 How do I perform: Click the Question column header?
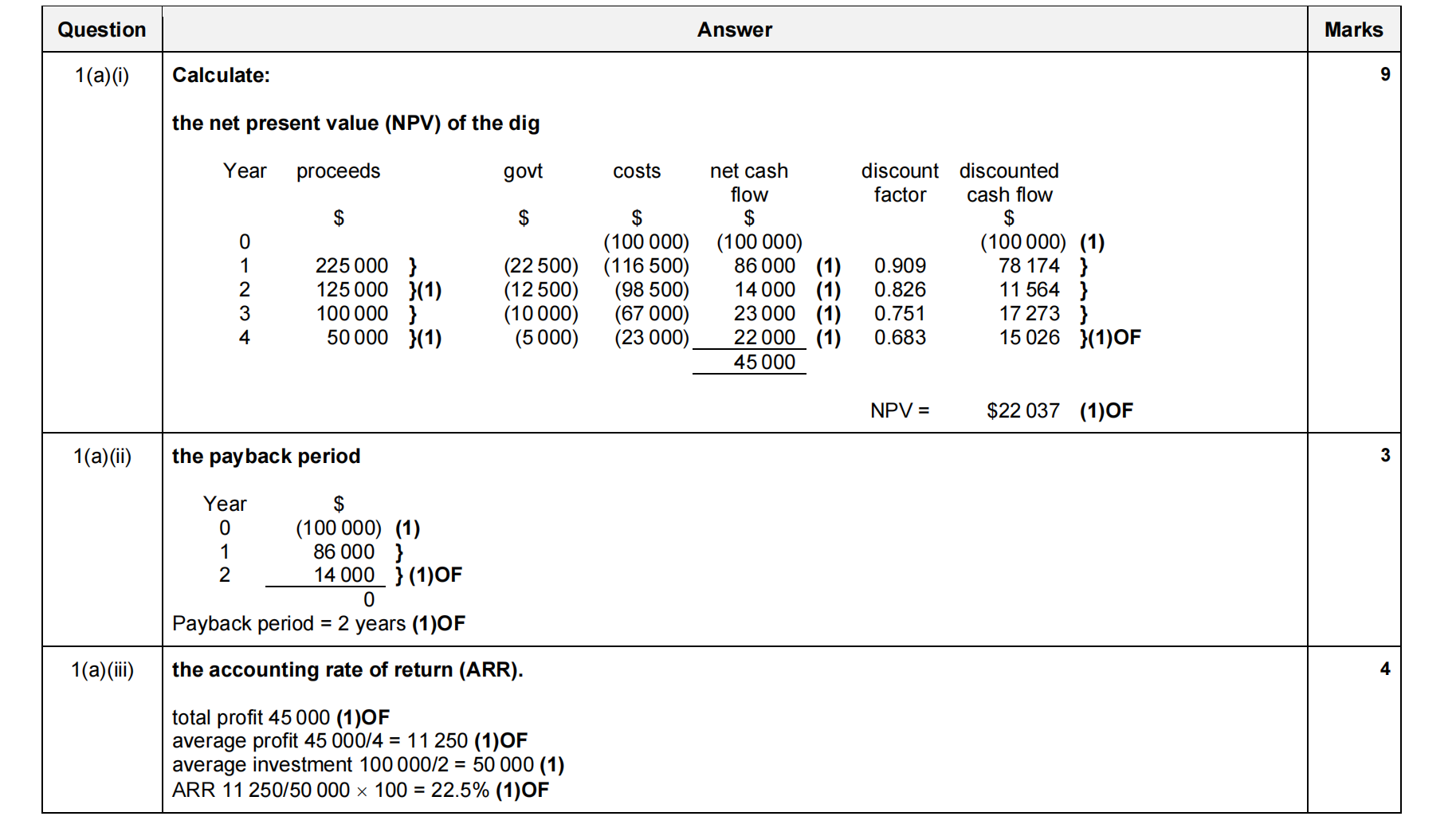point(101,30)
